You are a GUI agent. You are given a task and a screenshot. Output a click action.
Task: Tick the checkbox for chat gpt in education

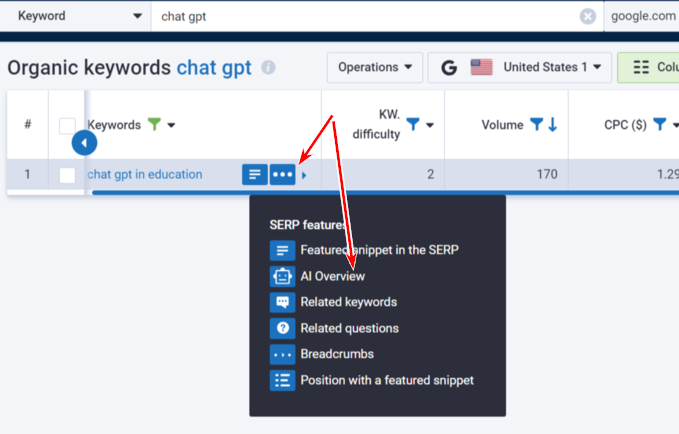click(x=67, y=175)
